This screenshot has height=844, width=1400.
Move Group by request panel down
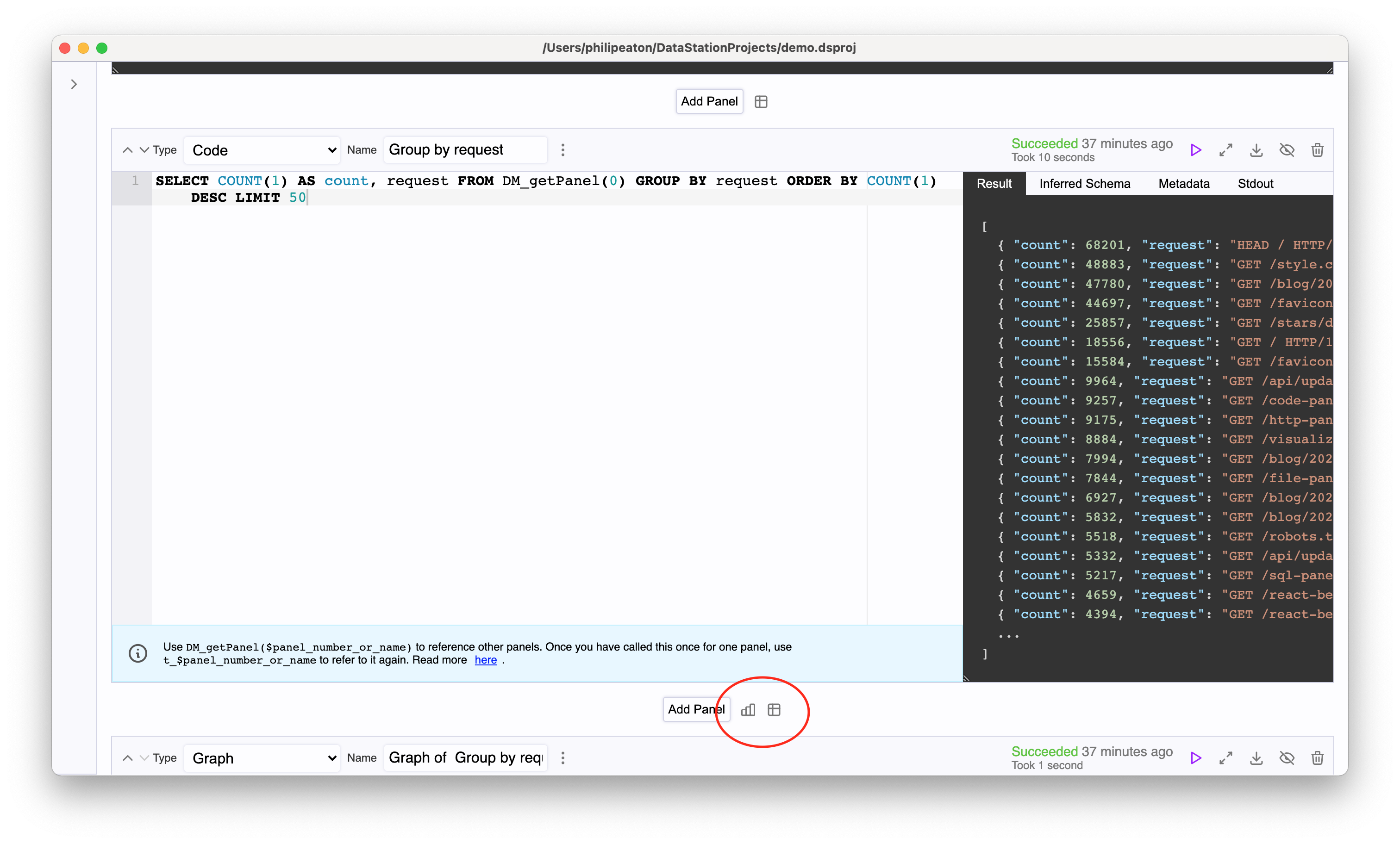tap(144, 150)
